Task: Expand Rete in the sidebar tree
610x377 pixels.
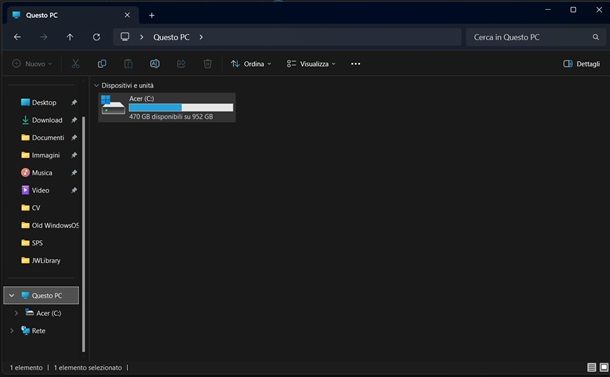Action: click(x=12, y=331)
